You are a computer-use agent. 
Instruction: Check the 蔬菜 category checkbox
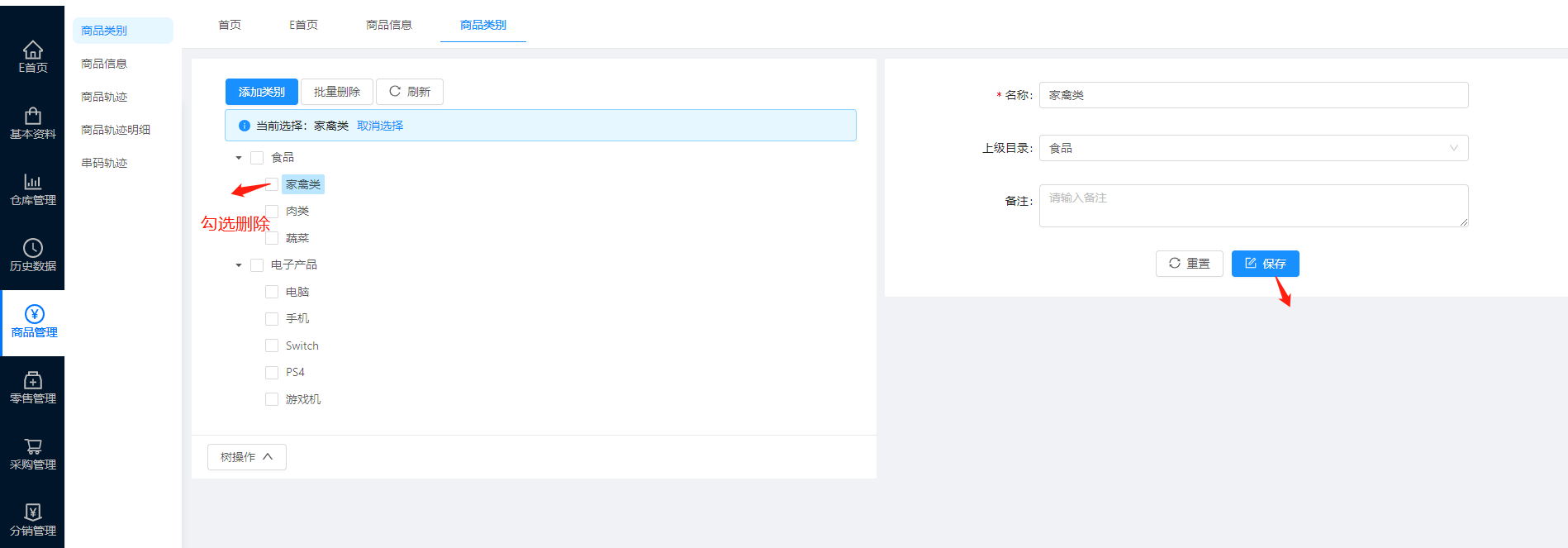point(272,238)
